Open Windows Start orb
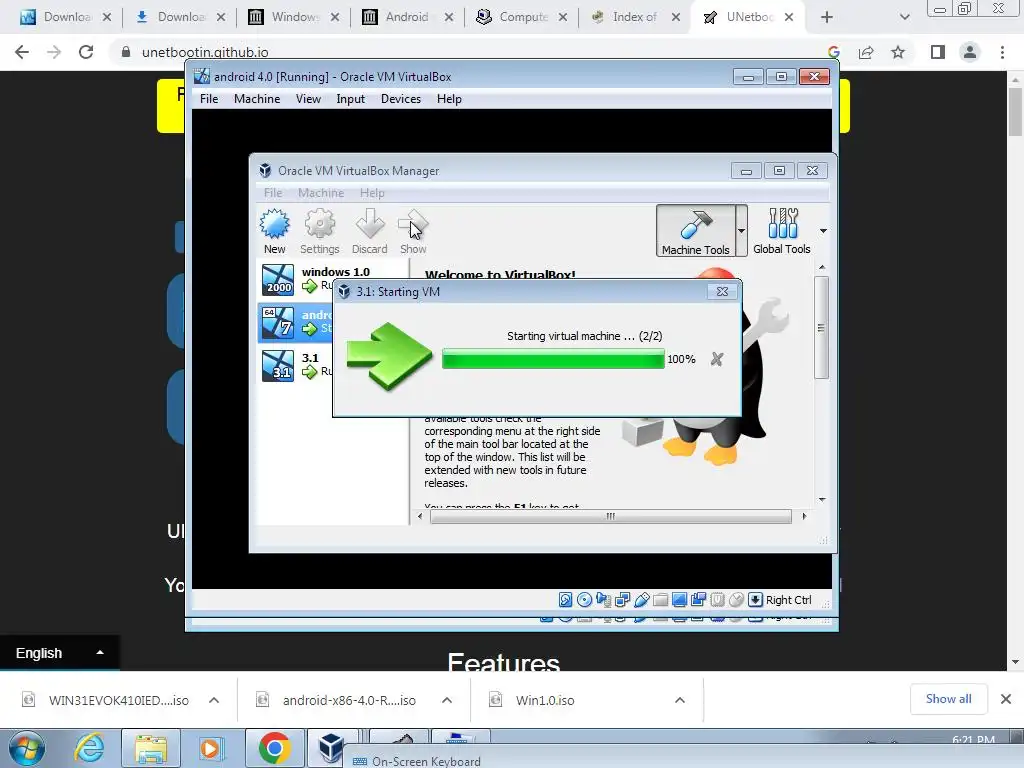This screenshot has width=1024, height=768. (27, 748)
